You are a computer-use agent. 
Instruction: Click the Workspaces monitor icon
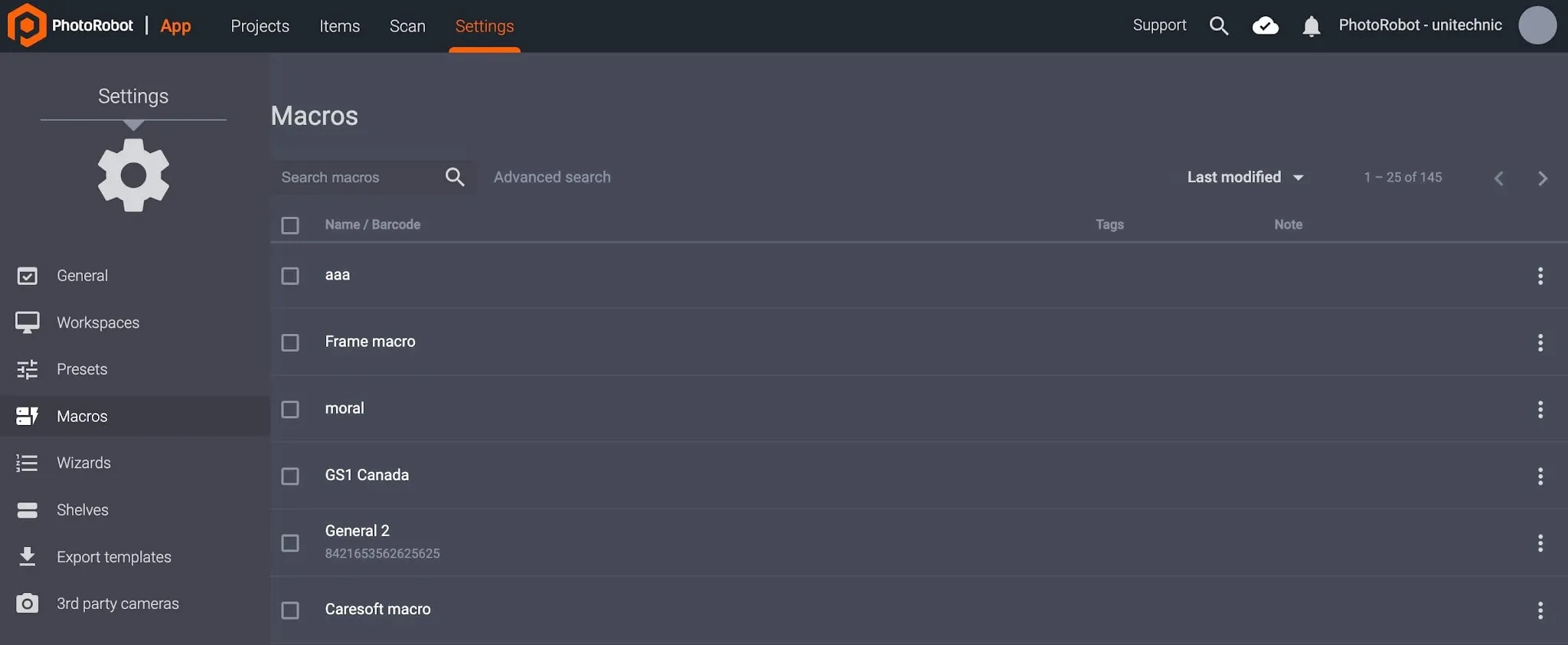[x=28, y=322]
